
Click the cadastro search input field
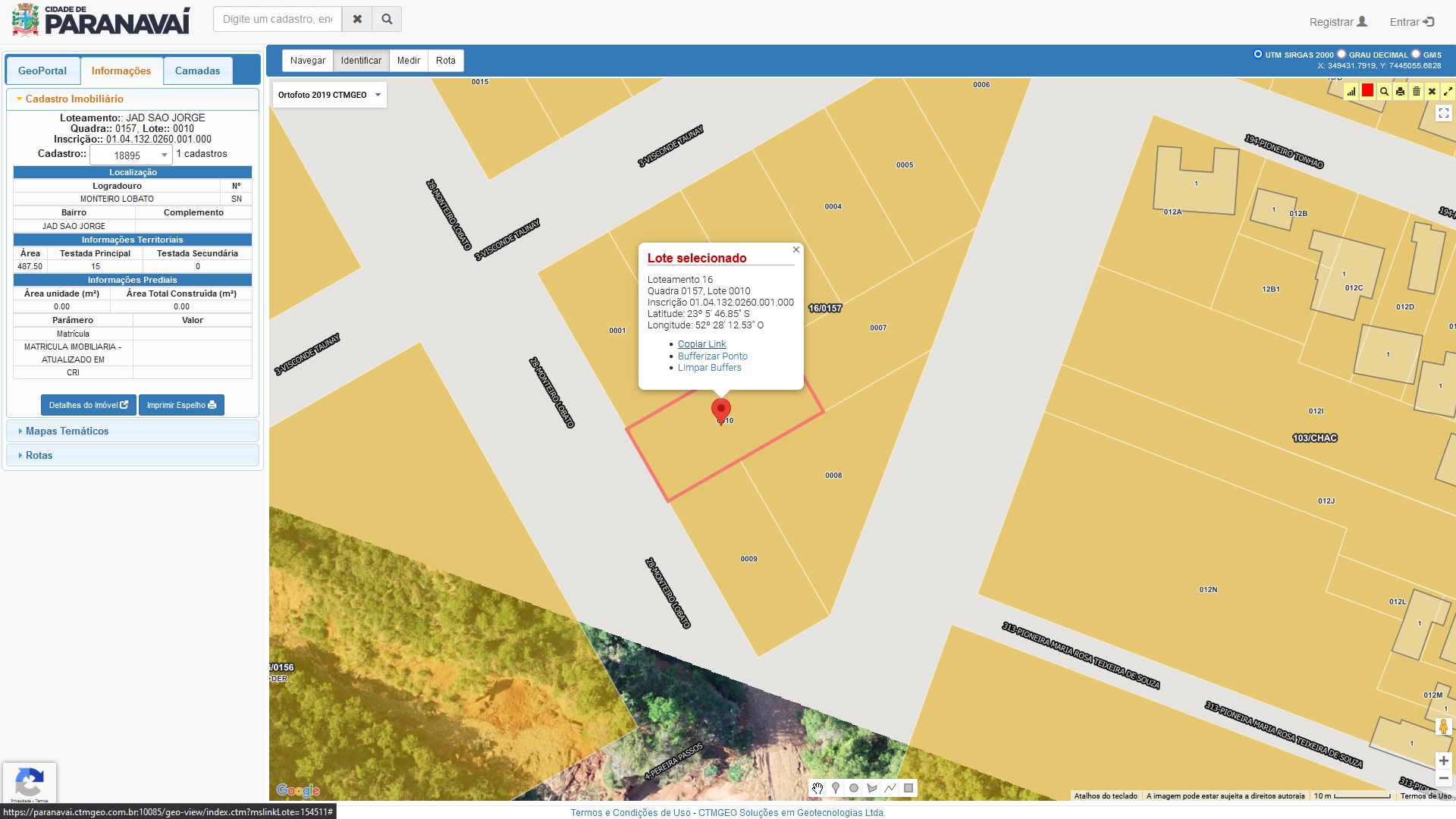pos(278,19)
